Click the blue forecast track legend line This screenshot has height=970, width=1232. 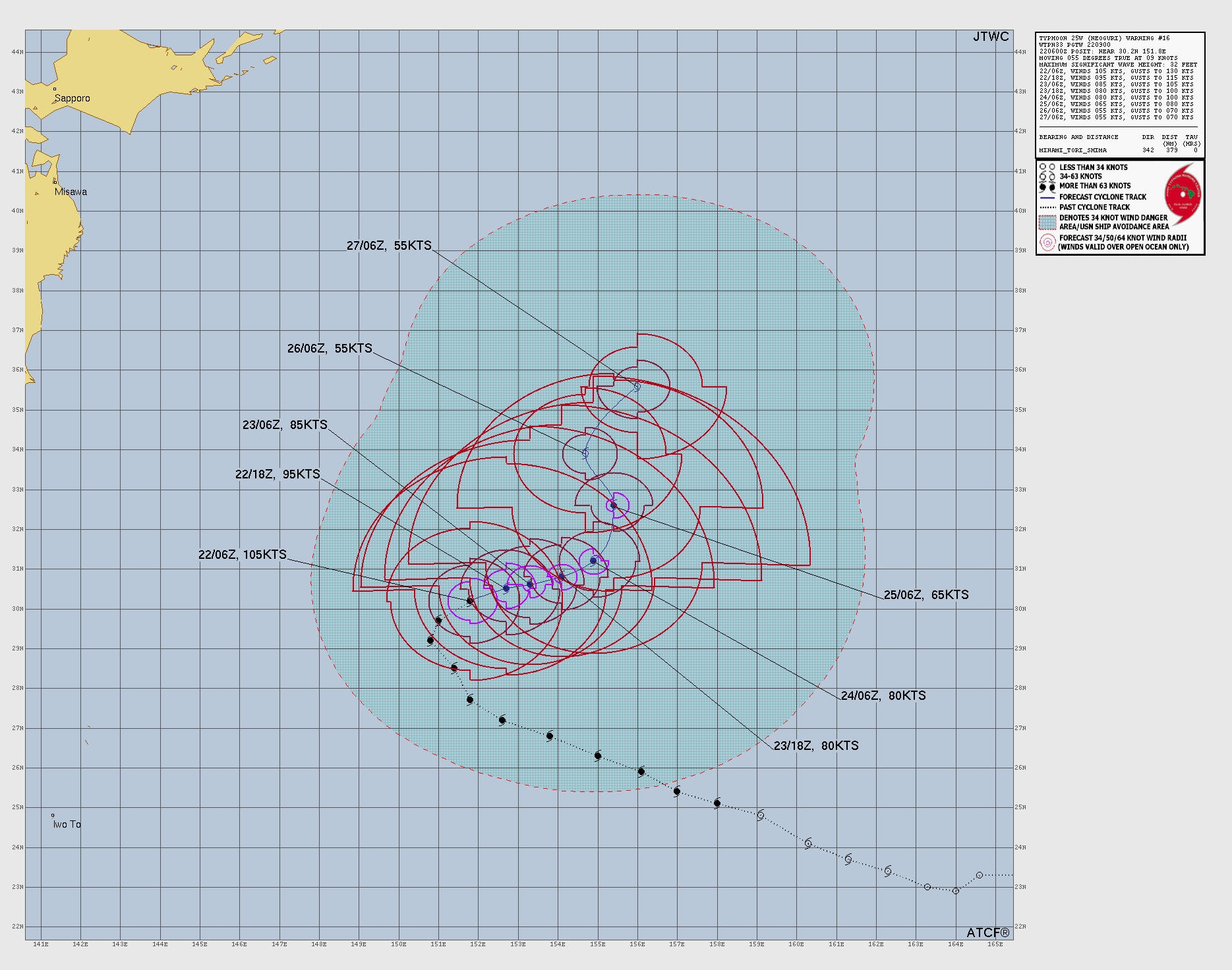pyautogui.click(x=1047, y=197)
